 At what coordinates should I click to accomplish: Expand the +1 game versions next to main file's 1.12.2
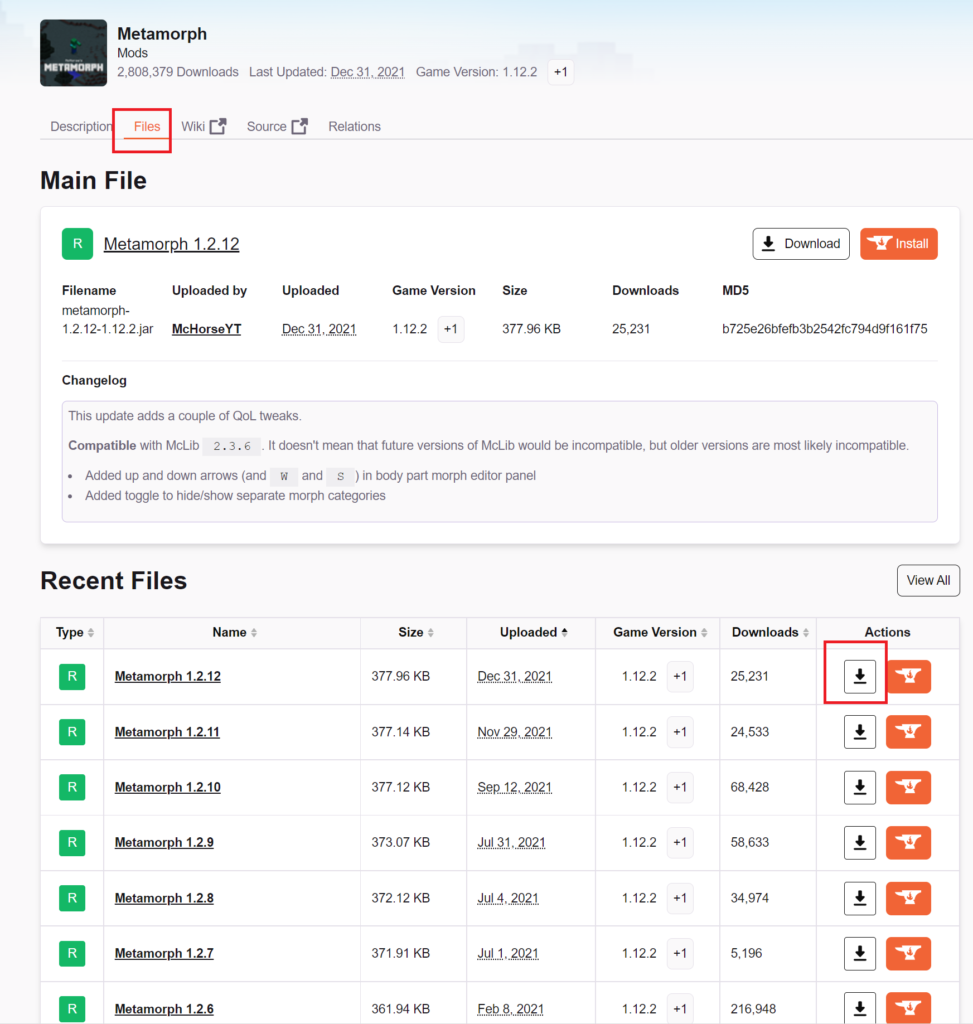[x=450, y=328]
